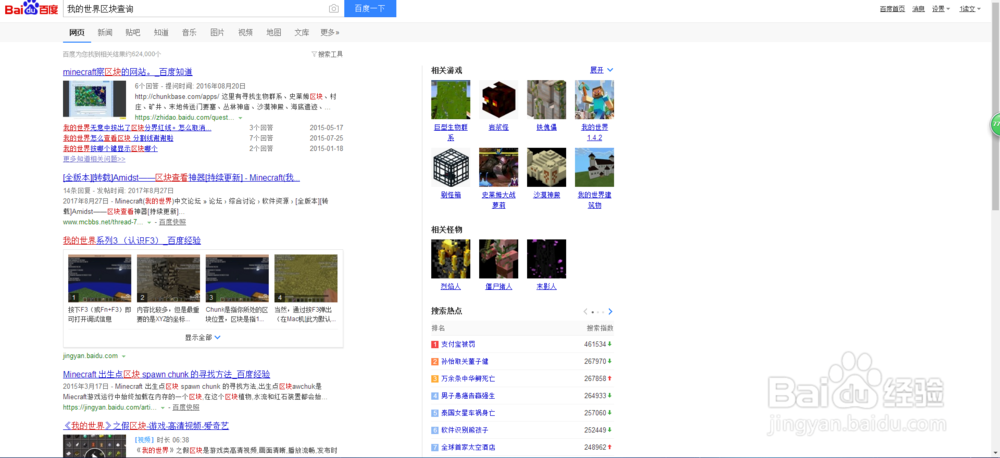Click 沙漠神殿 desert temple icon
Image resolution: width=1000 pixels, height=458 pixels.
click(x=547, y=168)
